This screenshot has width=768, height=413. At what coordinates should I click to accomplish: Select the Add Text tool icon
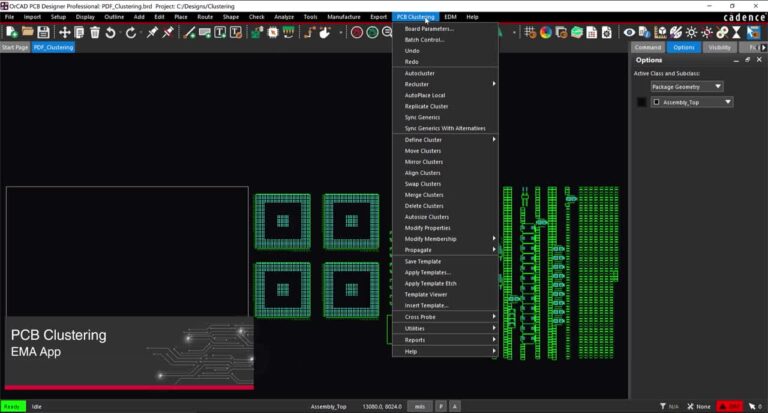[x=220, y=32]
